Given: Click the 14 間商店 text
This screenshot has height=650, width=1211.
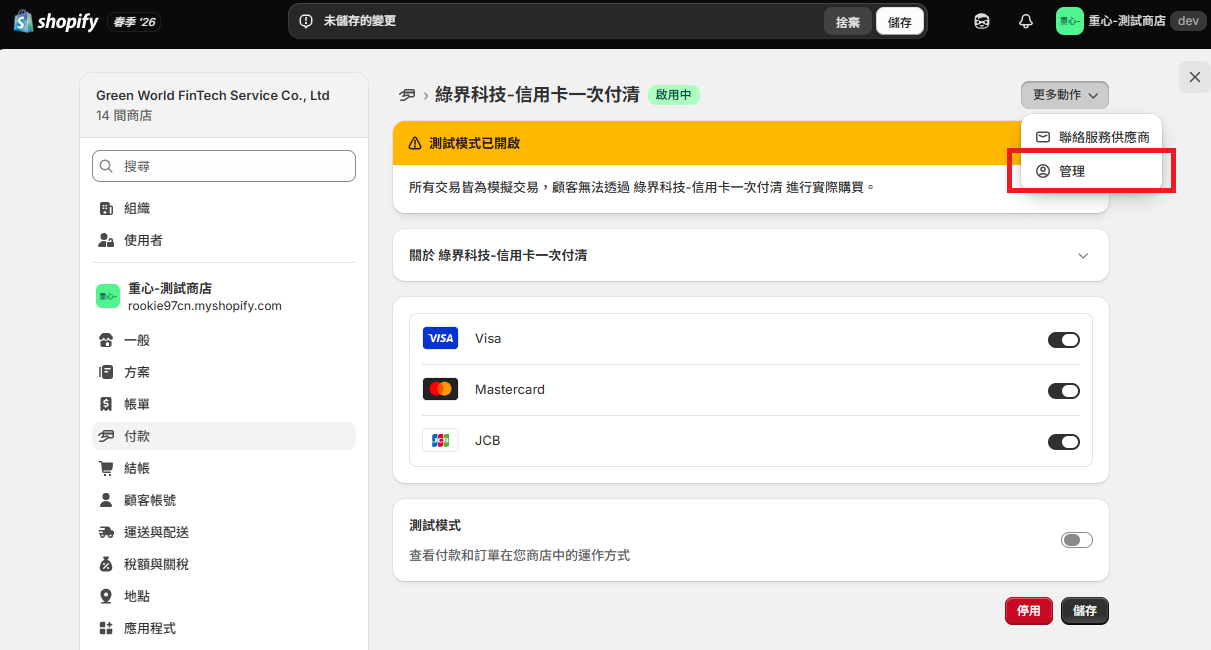Looking at the screenshot, I should [x=124, y=116].
